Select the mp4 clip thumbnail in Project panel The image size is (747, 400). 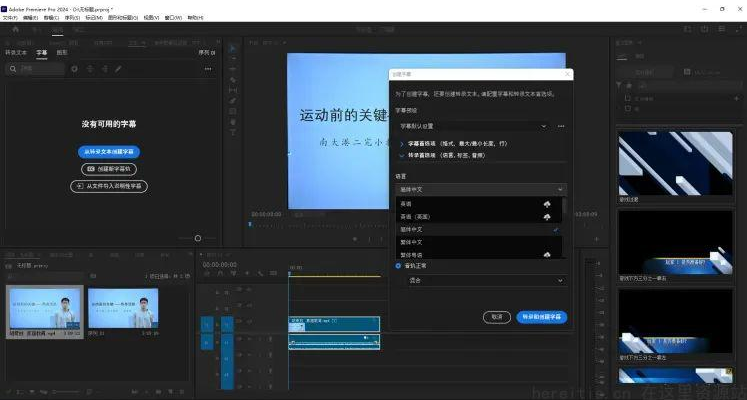44,308
